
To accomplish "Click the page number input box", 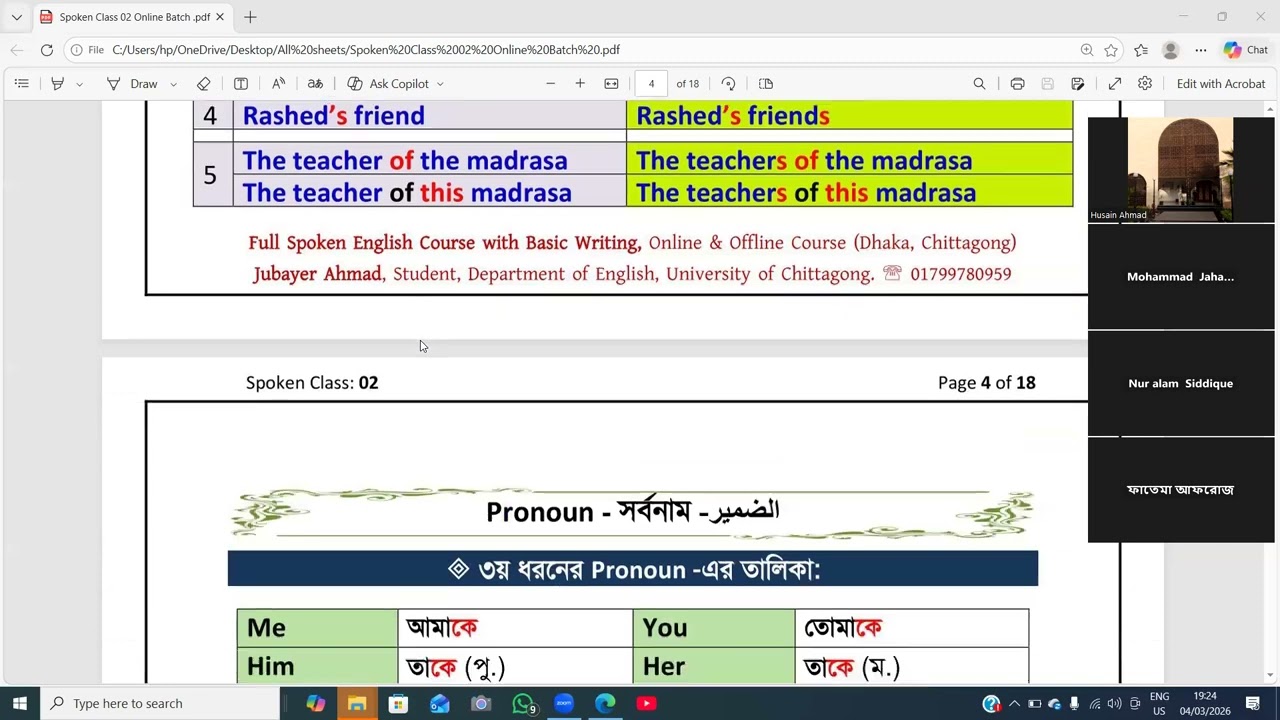I will pos(651,84).
